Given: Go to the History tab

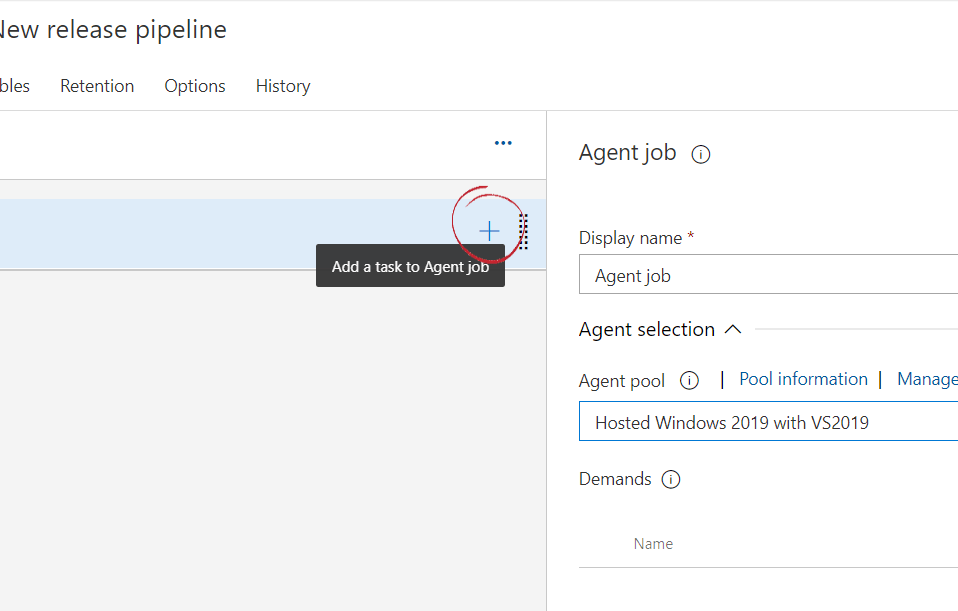Looking at the screenshot, I should 283,86.
